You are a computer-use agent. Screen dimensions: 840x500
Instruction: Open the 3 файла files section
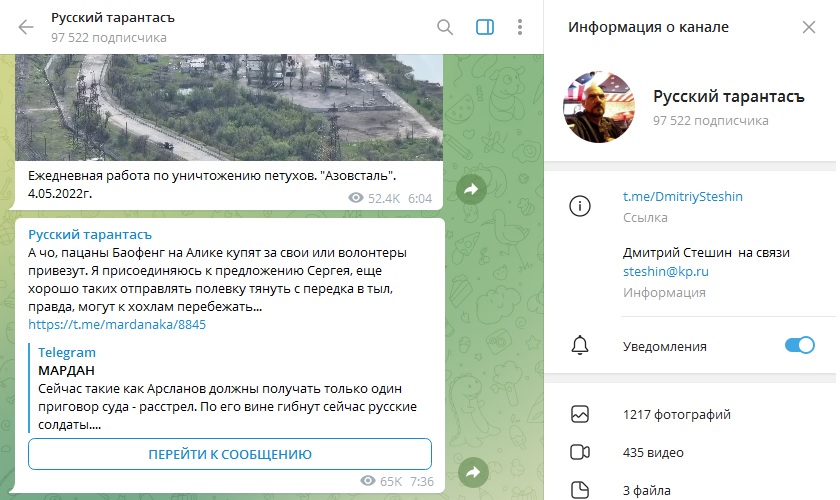click(x=647, y=489)
